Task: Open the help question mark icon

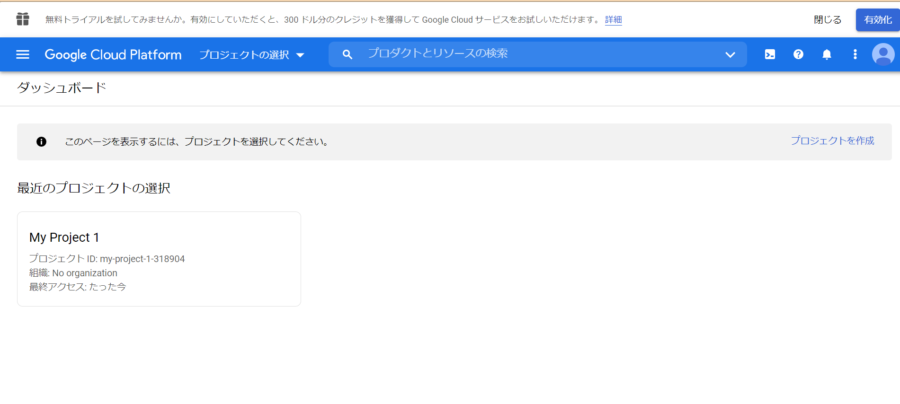Action: (798, 55)
